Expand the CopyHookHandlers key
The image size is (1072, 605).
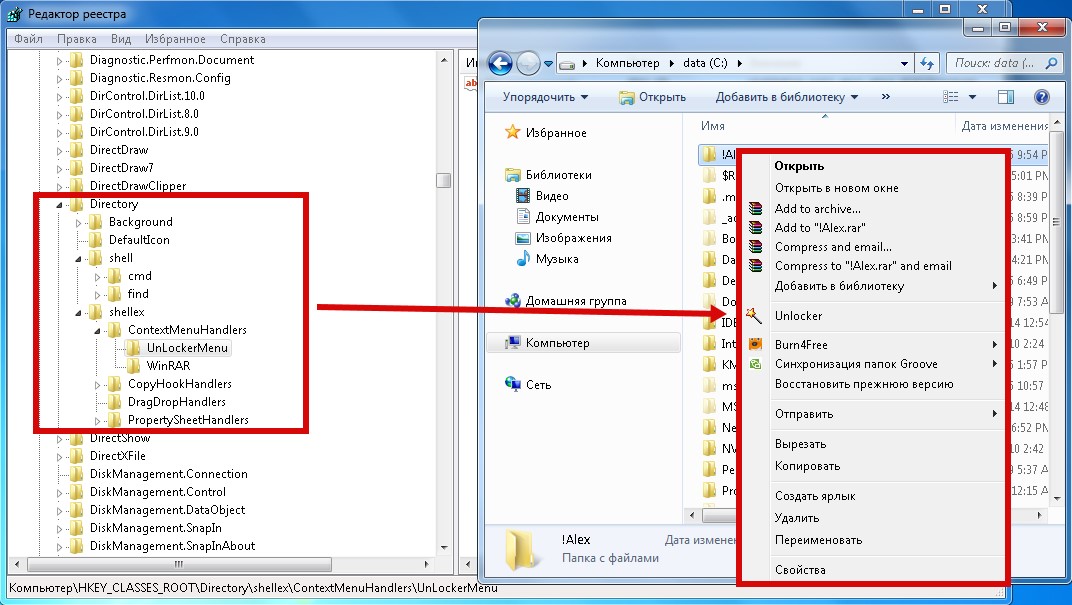click(x=98, y=384)
